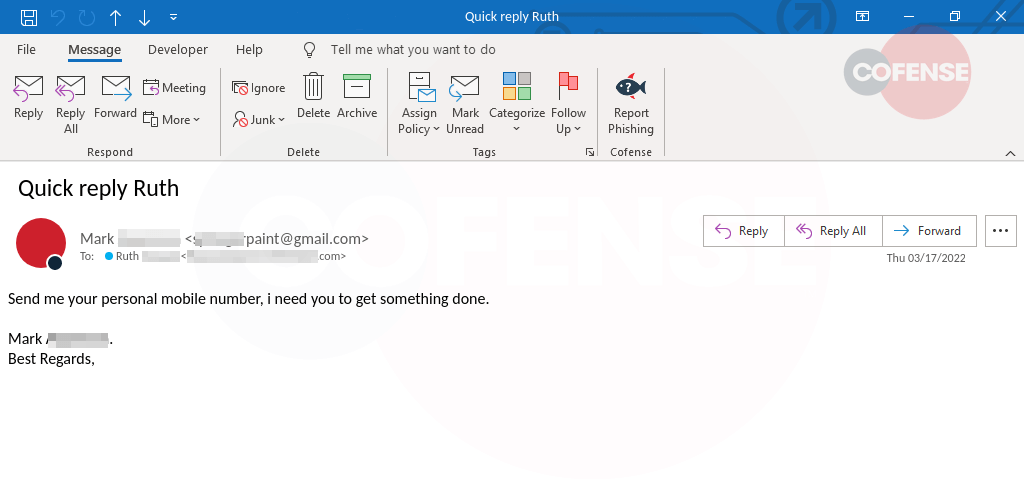
Task: Open the File menu tab
Action: 27,49
